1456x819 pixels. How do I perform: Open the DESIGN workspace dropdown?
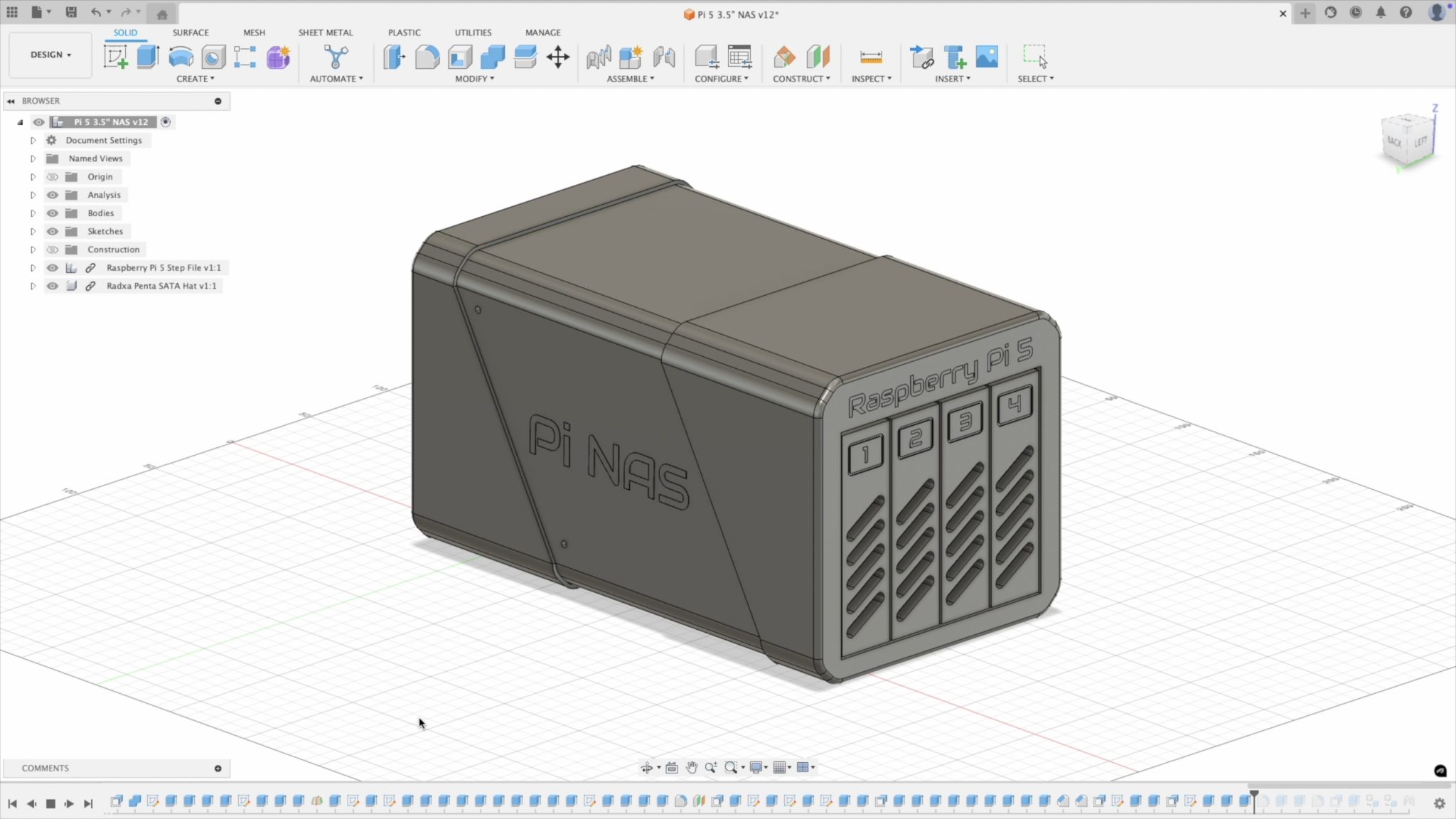click(x=49, y=54)
